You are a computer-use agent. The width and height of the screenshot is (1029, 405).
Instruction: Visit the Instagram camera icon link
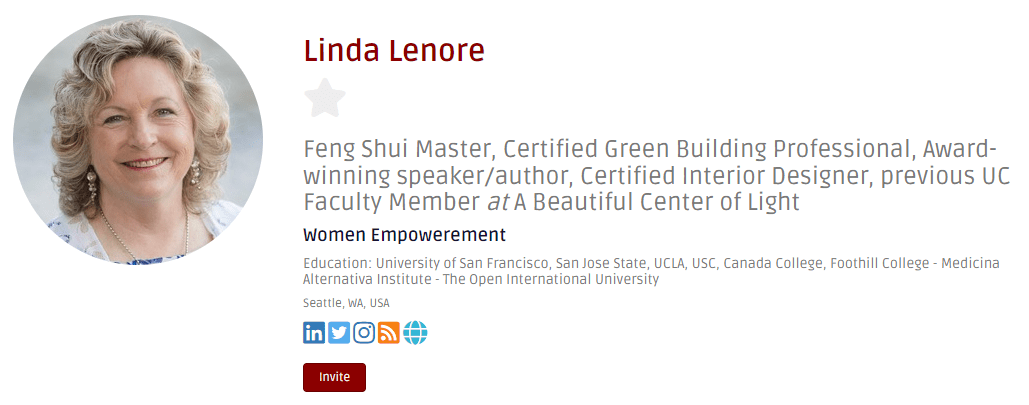point(364,332)
